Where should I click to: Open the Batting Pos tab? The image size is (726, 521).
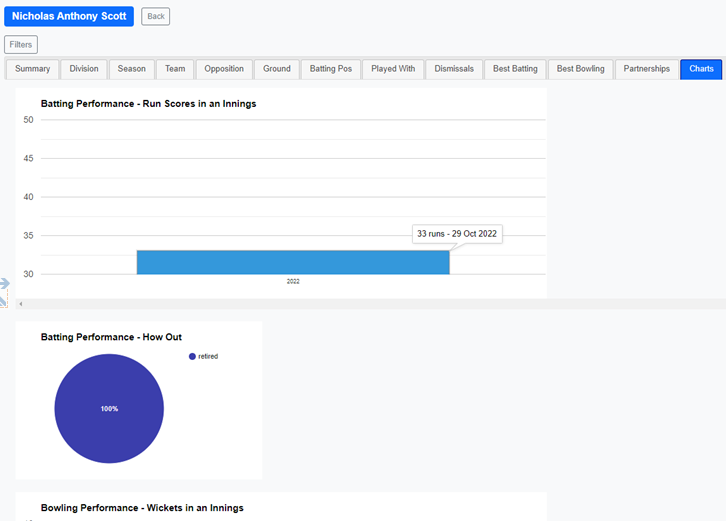(x=331, y=69)
